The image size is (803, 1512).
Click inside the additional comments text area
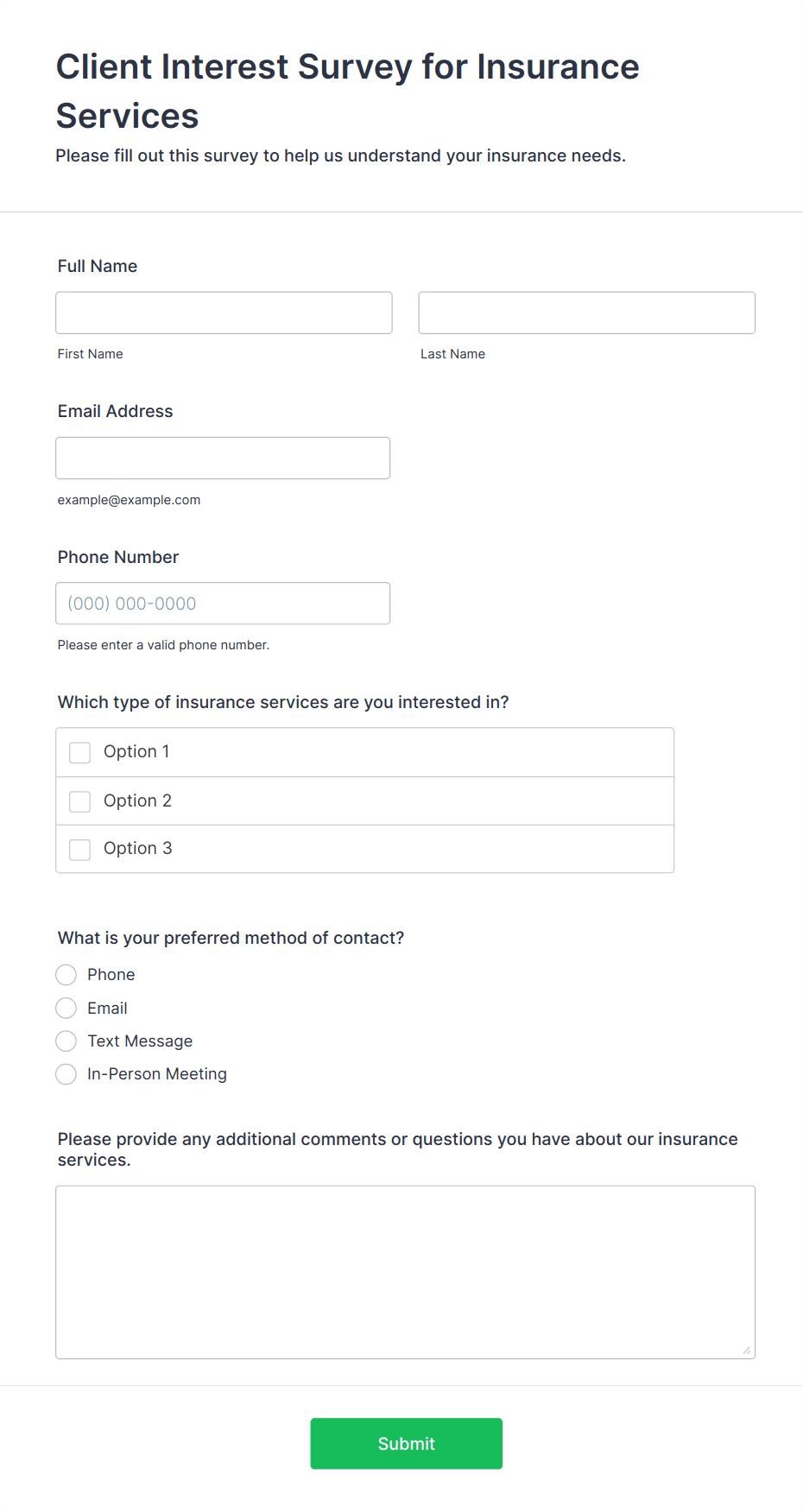coord(405,1271)
